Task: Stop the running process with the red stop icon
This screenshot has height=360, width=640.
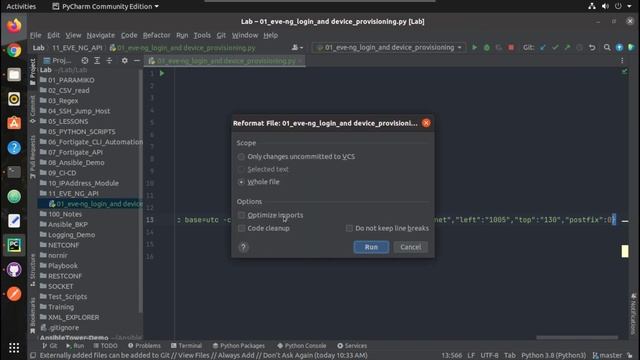Action: pyautogui.click(x=511, y=48)
